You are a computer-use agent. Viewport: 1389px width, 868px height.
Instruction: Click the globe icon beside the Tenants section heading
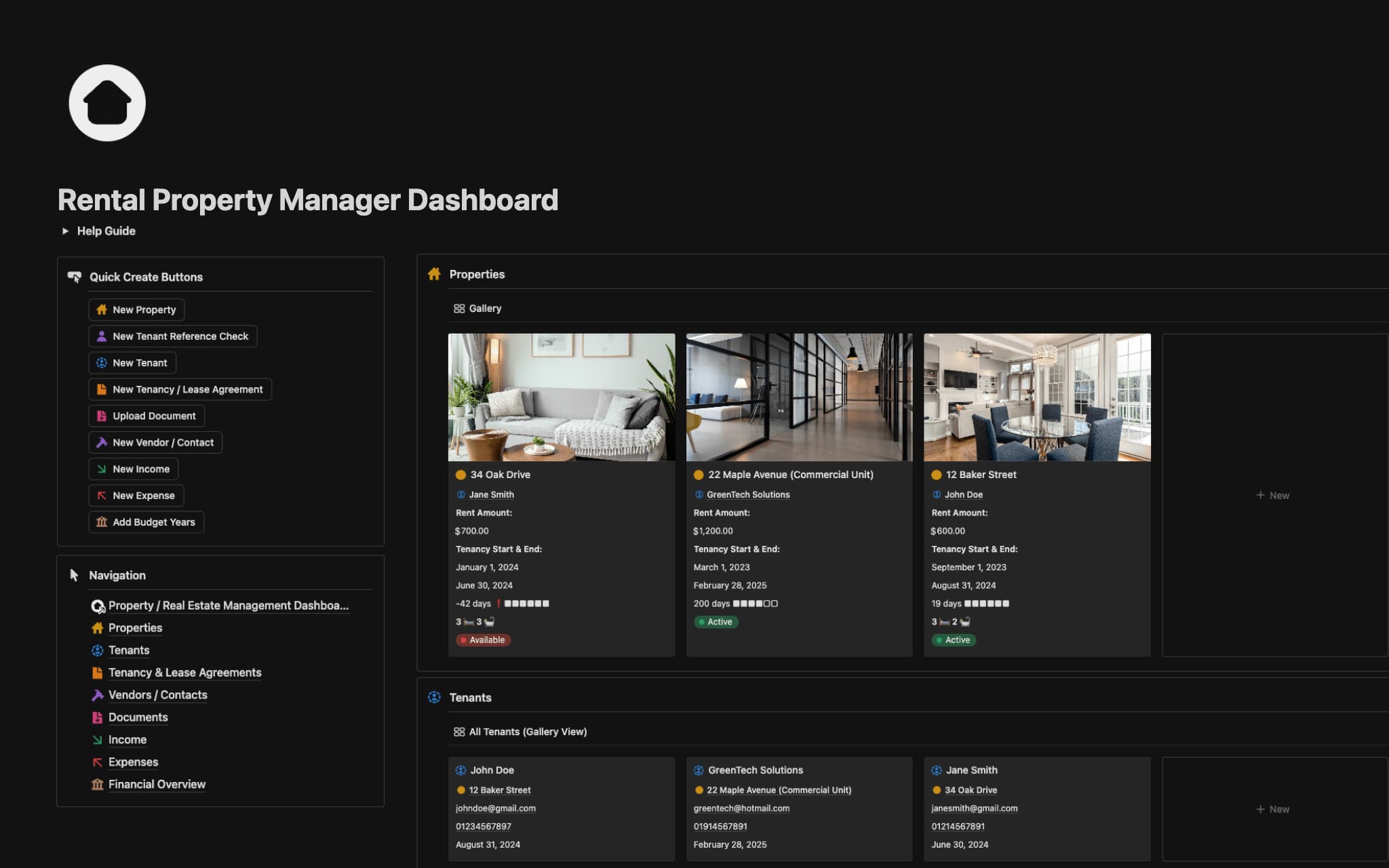(x=433, y=697)
